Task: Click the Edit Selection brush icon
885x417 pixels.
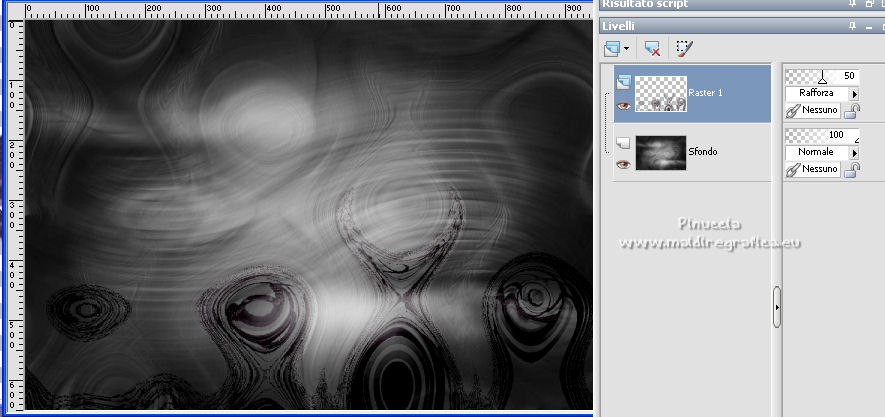Action: [x=684, y=49]
